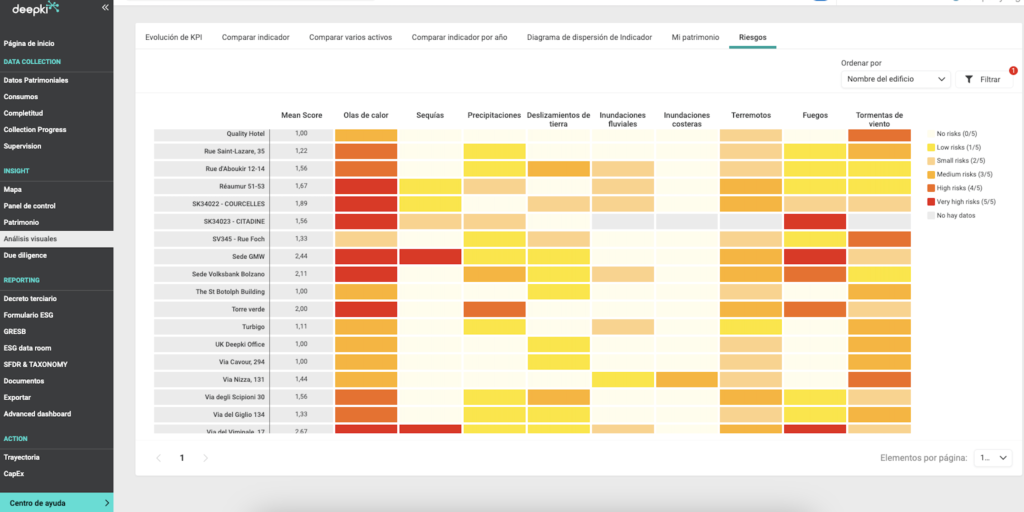Open Diagrama de dispersión de Indicador tab

click(x=589, y=37)
